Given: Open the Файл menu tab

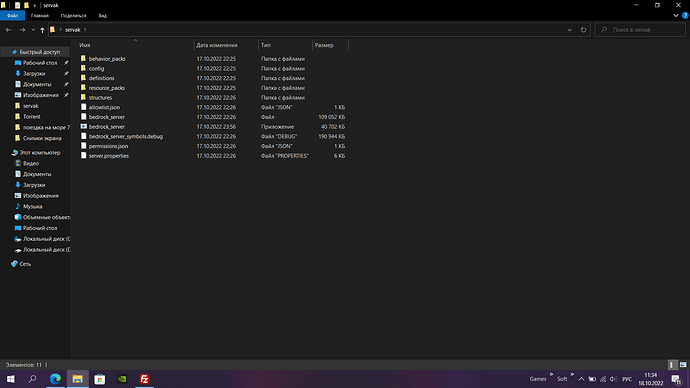Looking at the screenshot, I should (x=12, y=15).
